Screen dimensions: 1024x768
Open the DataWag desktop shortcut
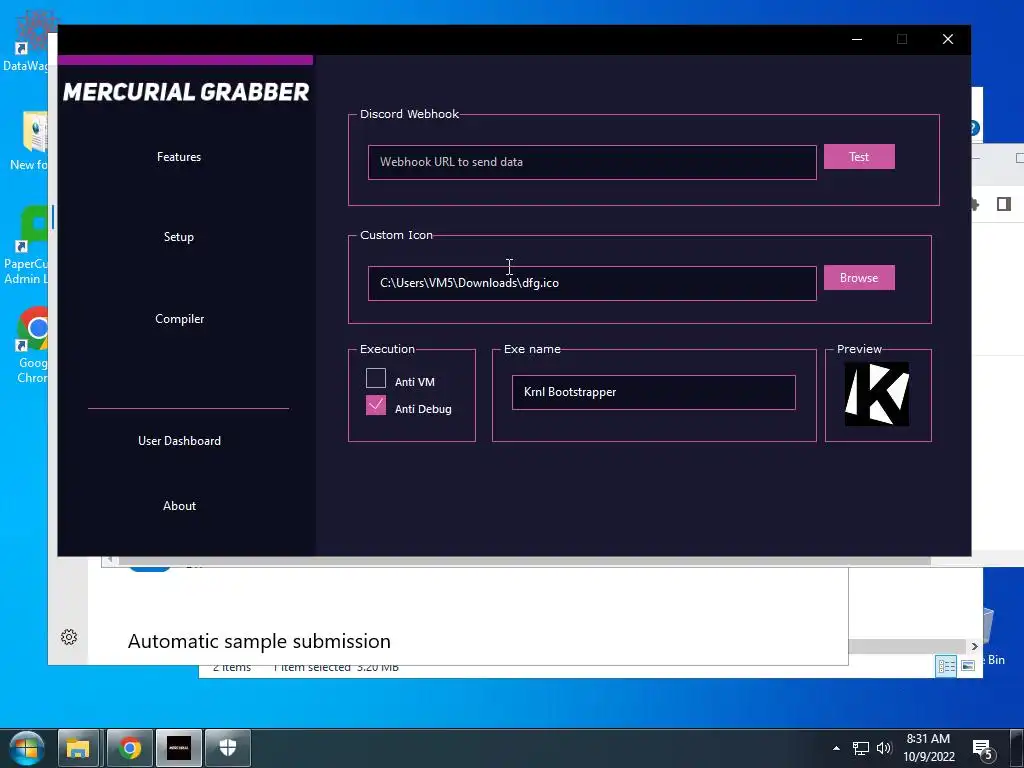[x=29, y=42]
